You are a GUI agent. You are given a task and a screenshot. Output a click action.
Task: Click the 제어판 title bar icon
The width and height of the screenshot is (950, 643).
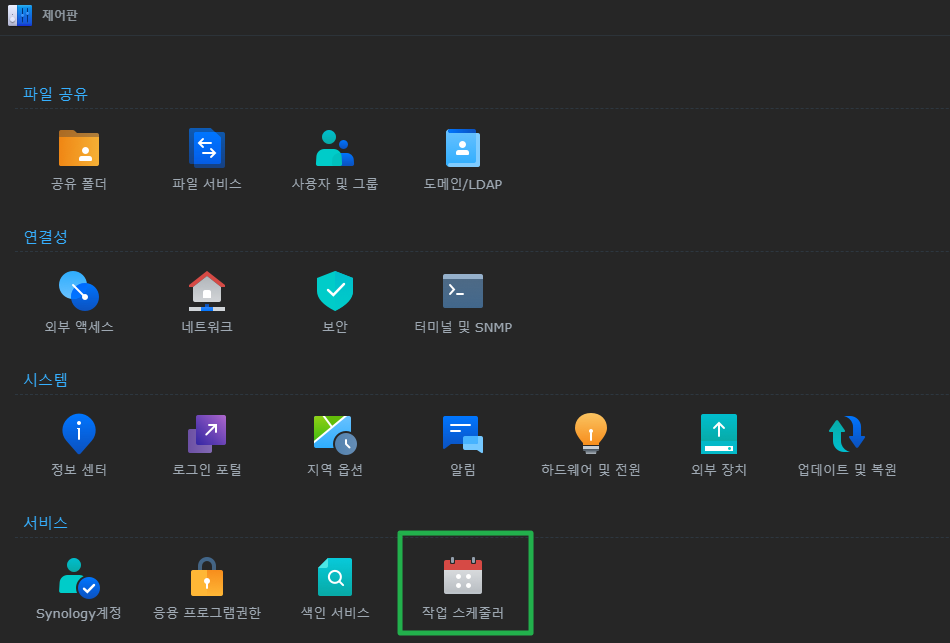click(20, 16)
